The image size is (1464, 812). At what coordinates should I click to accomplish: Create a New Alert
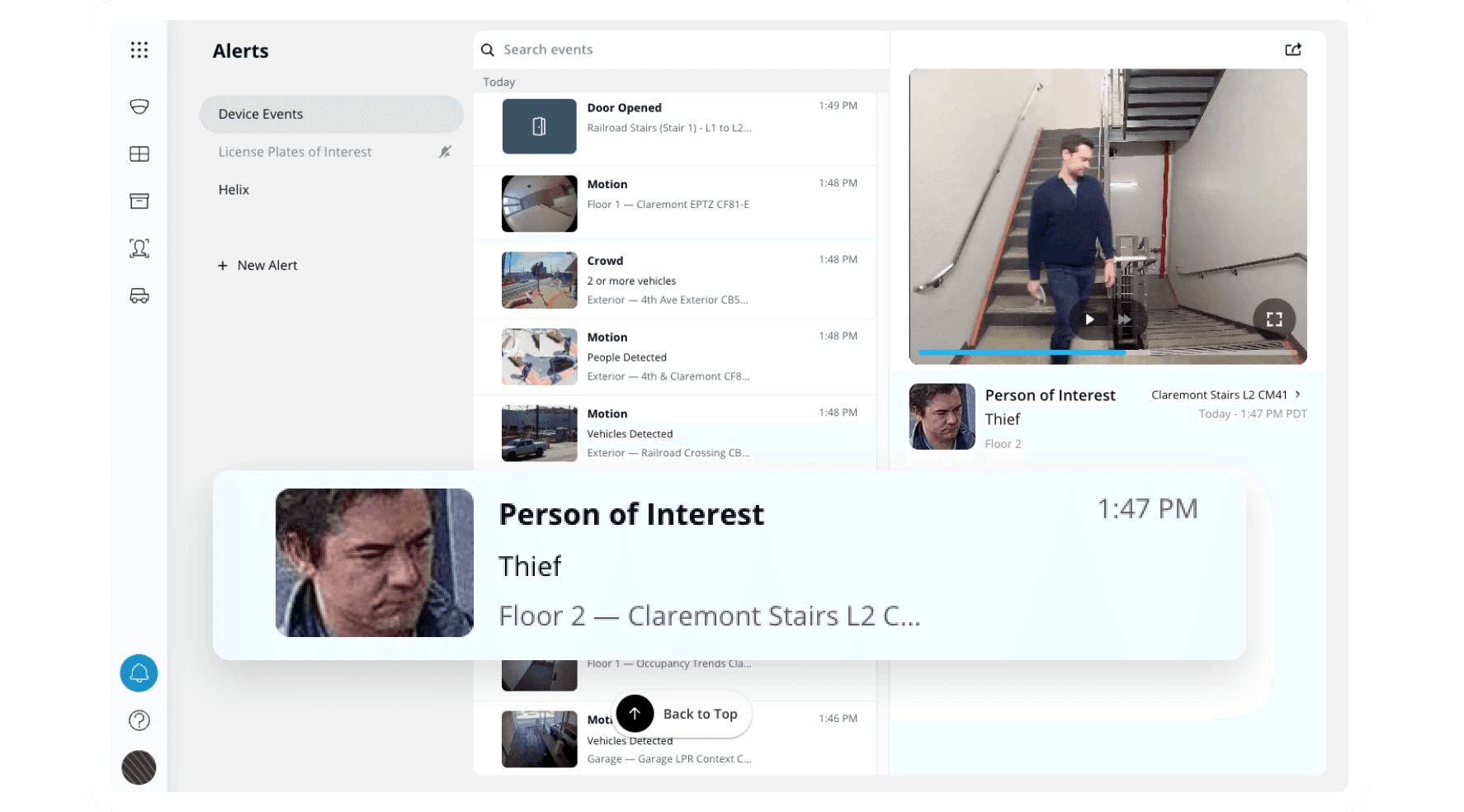pos(257,265)
